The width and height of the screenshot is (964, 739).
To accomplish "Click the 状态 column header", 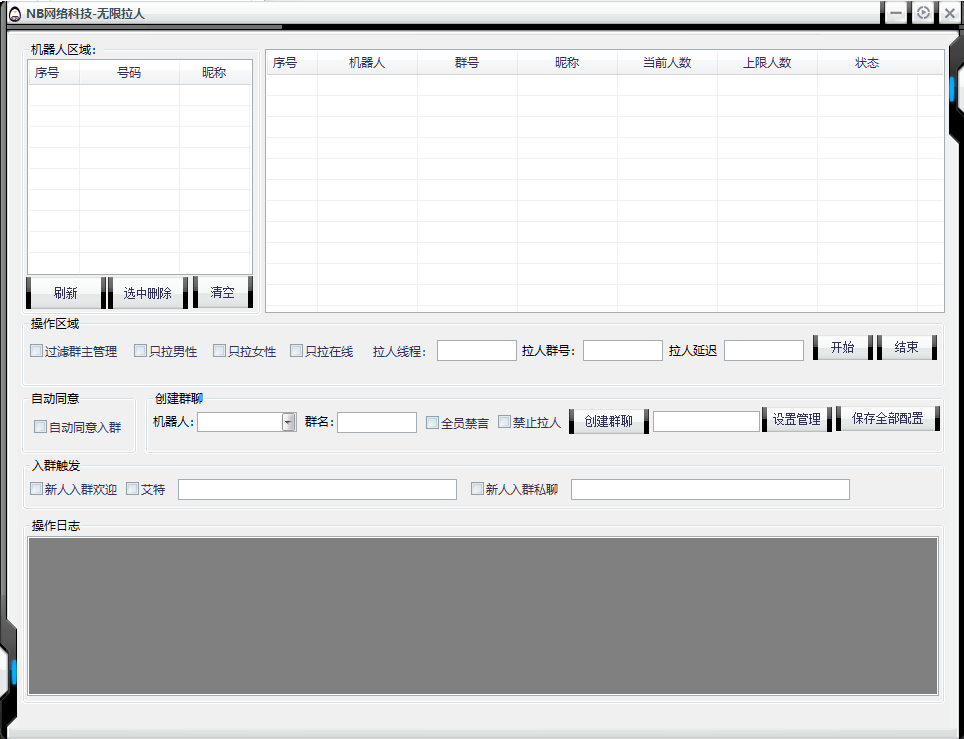I will 867,63.
